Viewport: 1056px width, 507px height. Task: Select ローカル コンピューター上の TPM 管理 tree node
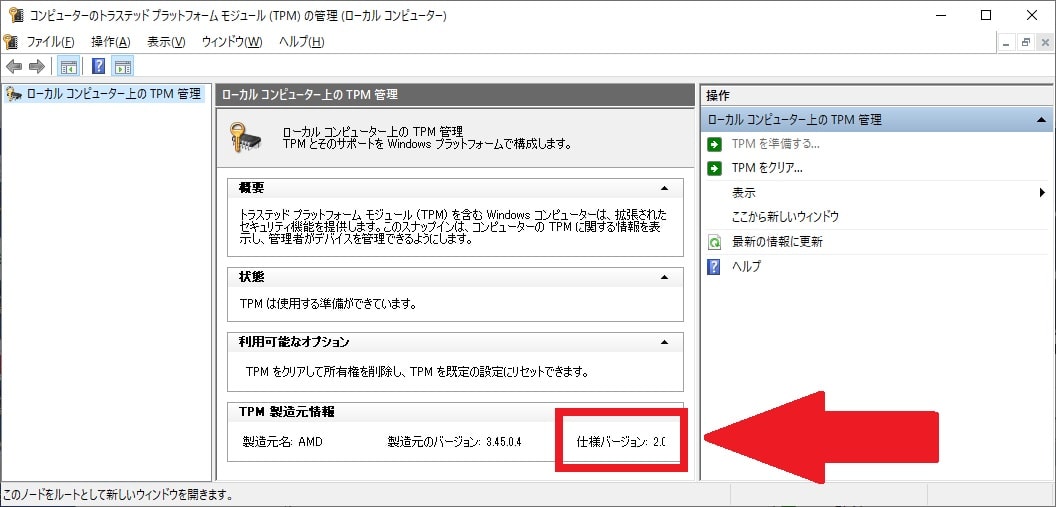[112, 94]
